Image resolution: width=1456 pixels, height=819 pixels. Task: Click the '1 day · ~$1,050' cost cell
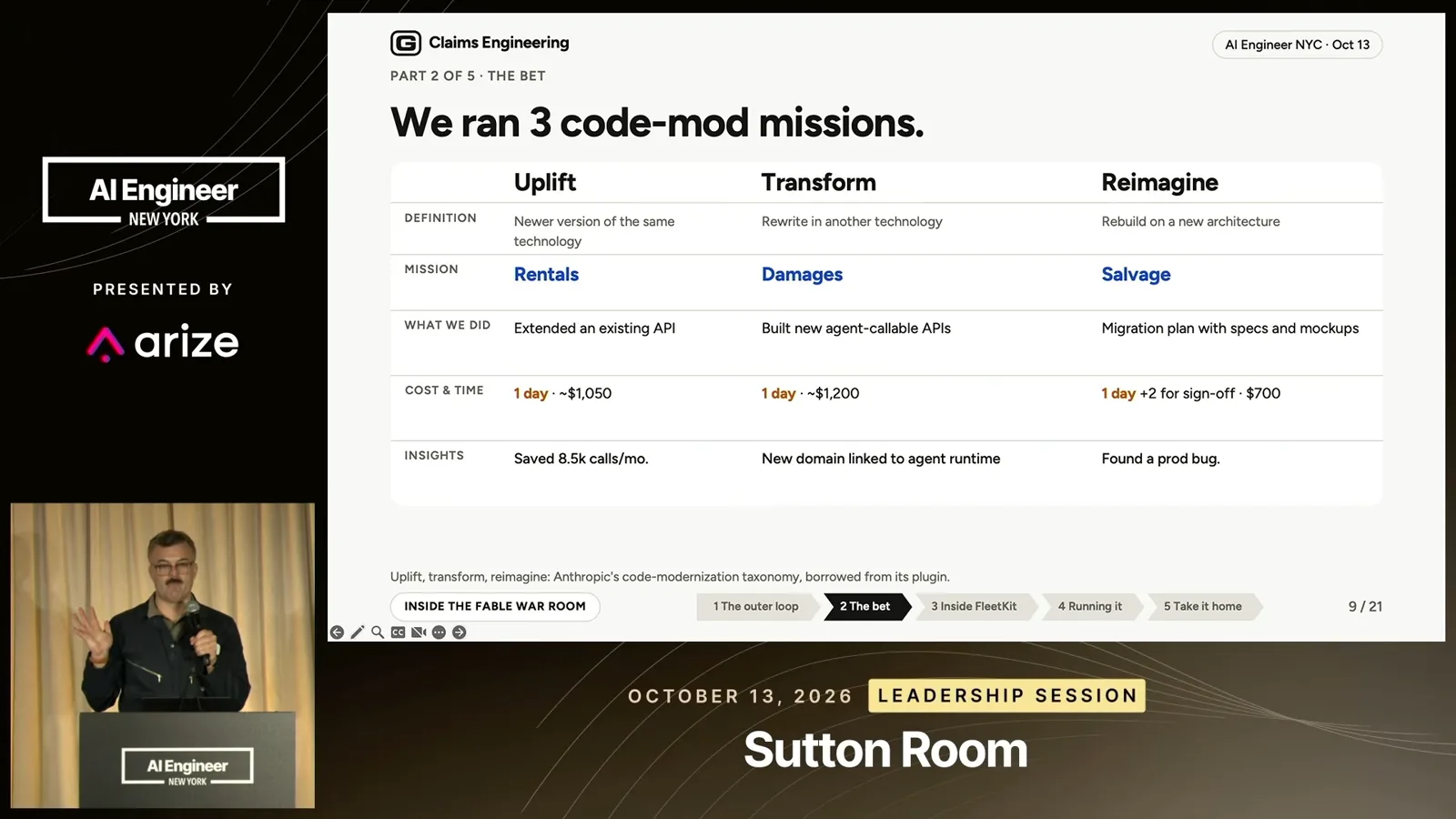562,393
